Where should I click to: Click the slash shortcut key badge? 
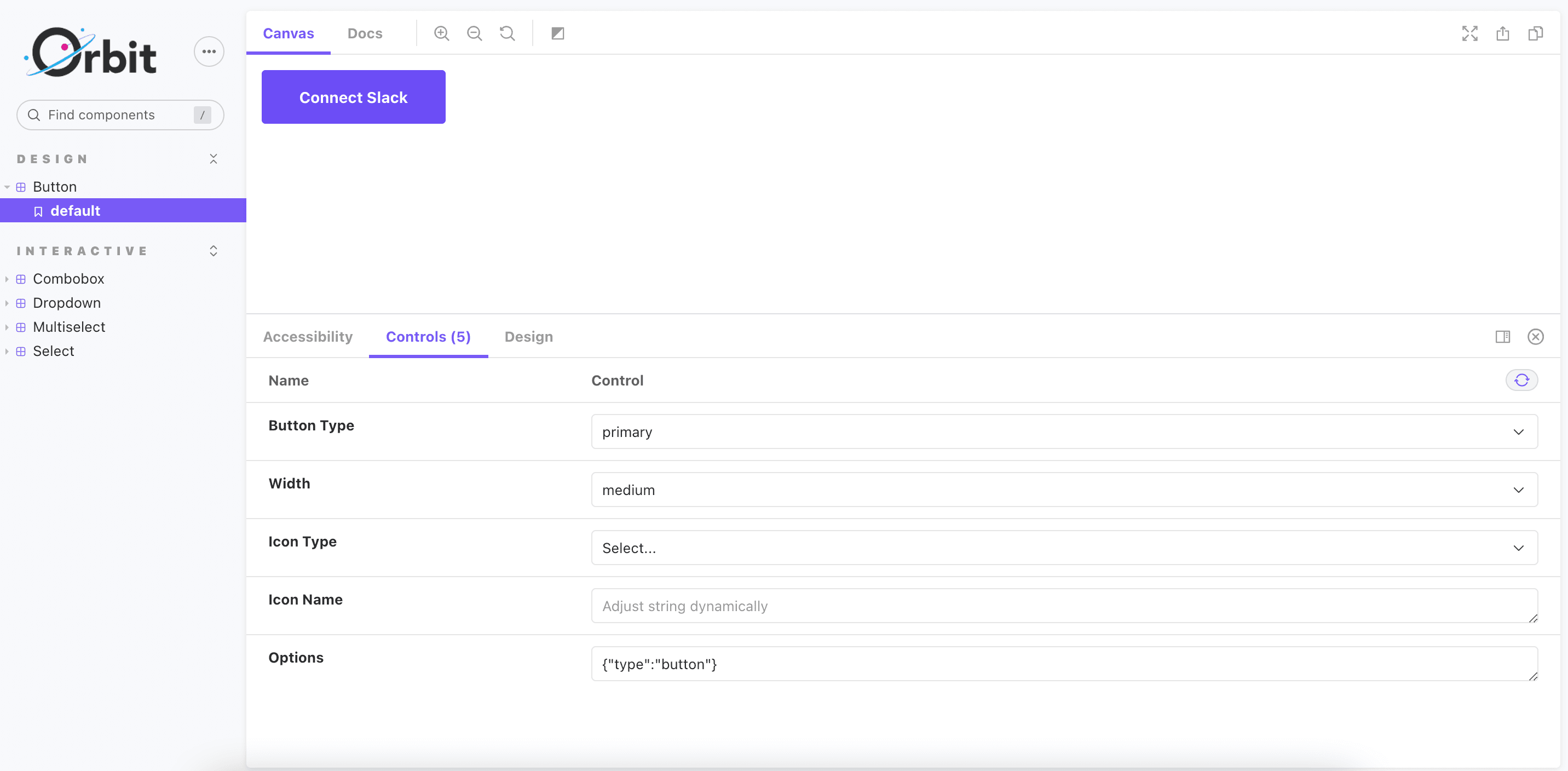pyautogui.click(x=202, y=115)
